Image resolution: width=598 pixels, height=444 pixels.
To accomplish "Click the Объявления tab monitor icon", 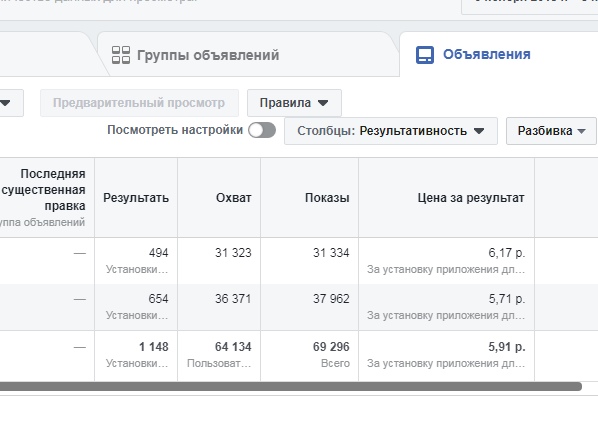I will tap(424, 55).
